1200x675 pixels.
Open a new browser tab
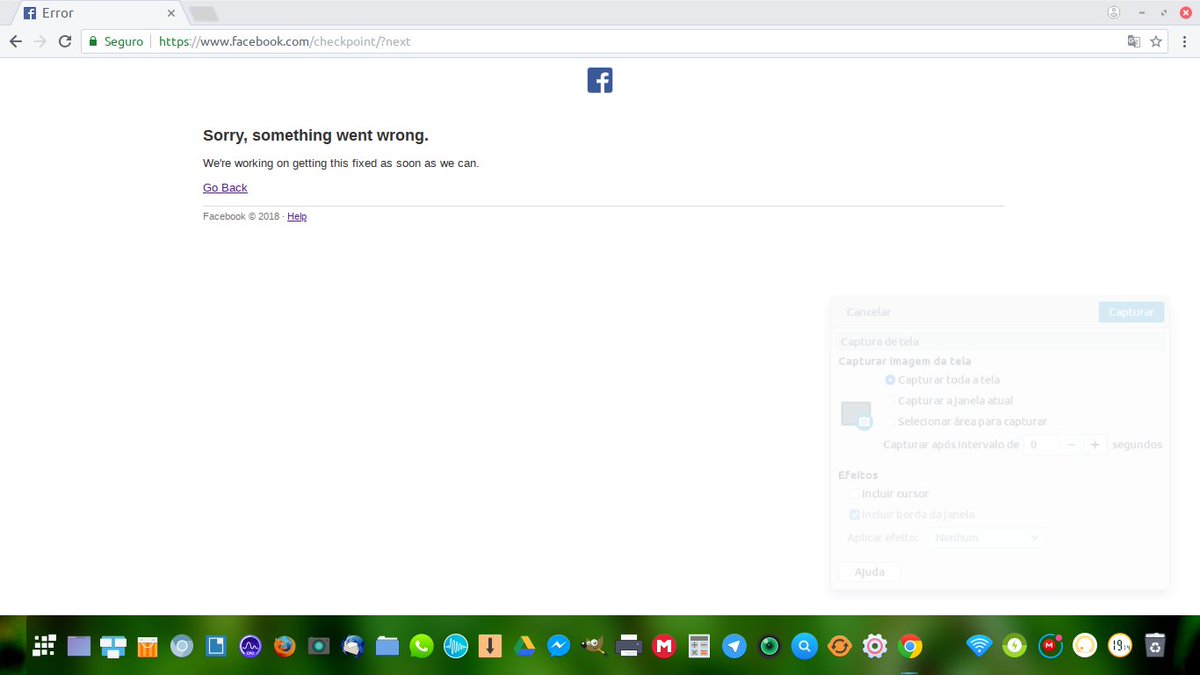coord(203,14)
